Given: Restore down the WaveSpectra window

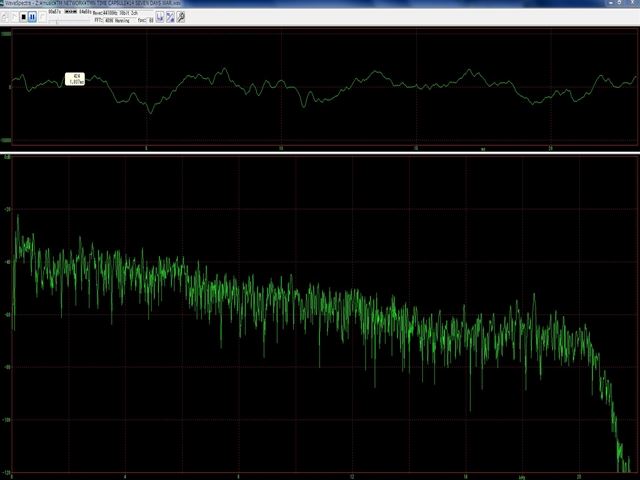Looking at the screenshot, I should click(619, 3).
